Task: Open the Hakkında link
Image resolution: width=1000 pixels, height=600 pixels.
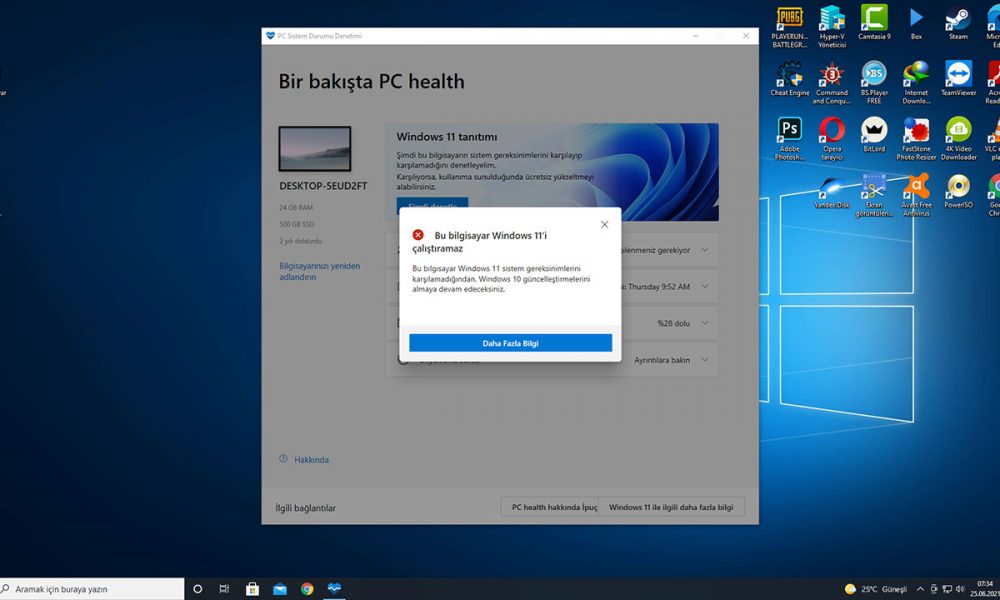Action: click(x=310, y=459)
